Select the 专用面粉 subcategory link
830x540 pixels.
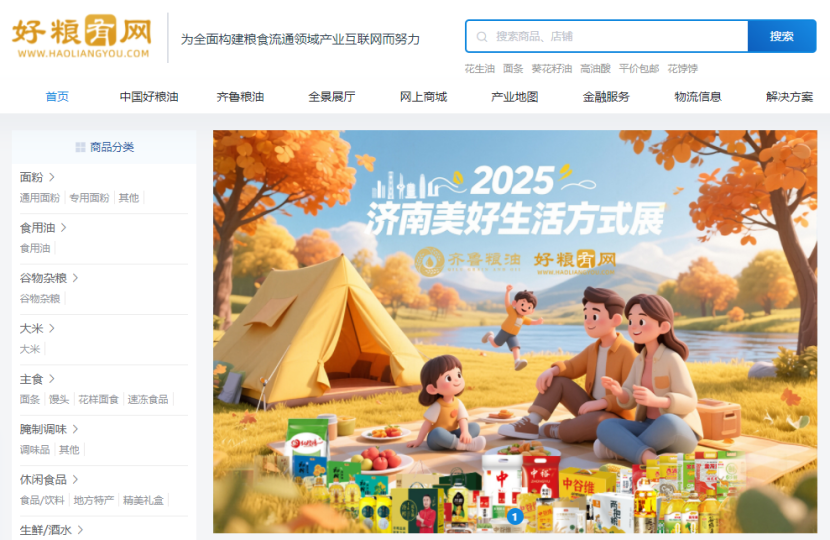coord(89,198)
